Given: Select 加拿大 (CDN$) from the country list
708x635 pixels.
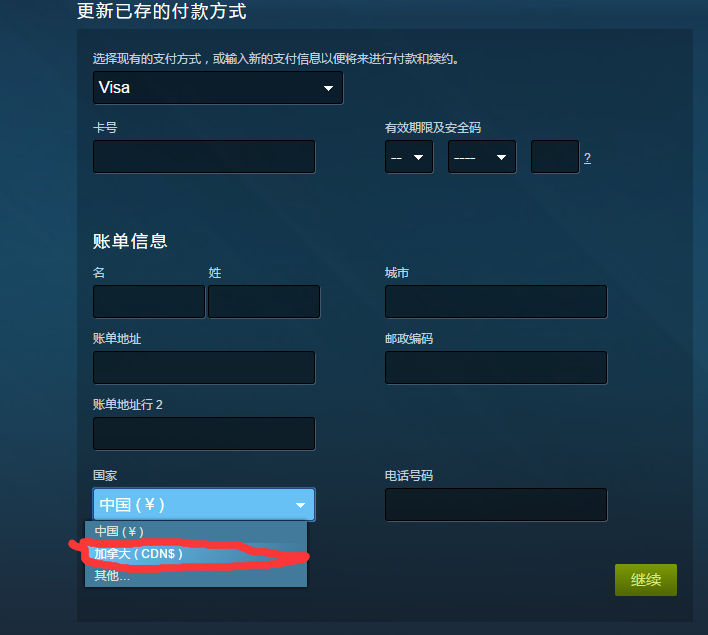Looking at the screenshot, I should pos(196,554).
